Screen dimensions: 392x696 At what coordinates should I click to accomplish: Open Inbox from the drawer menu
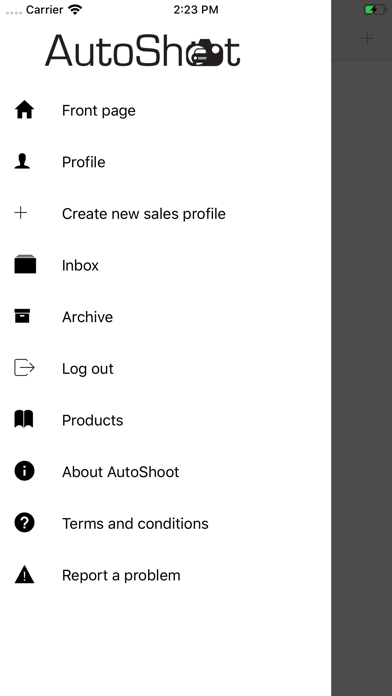[166, 265]
